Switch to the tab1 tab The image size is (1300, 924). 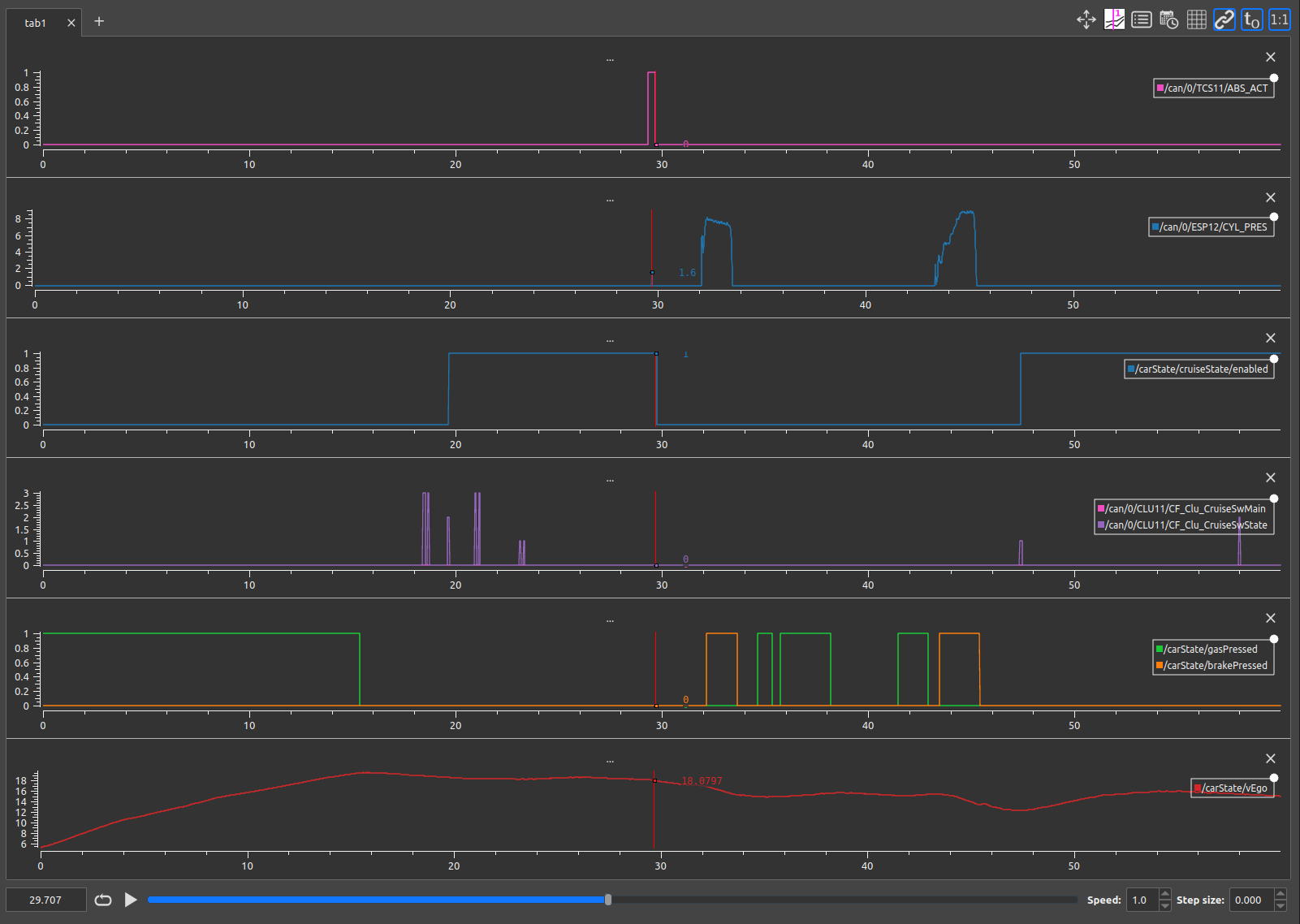[x=37, y=22]
